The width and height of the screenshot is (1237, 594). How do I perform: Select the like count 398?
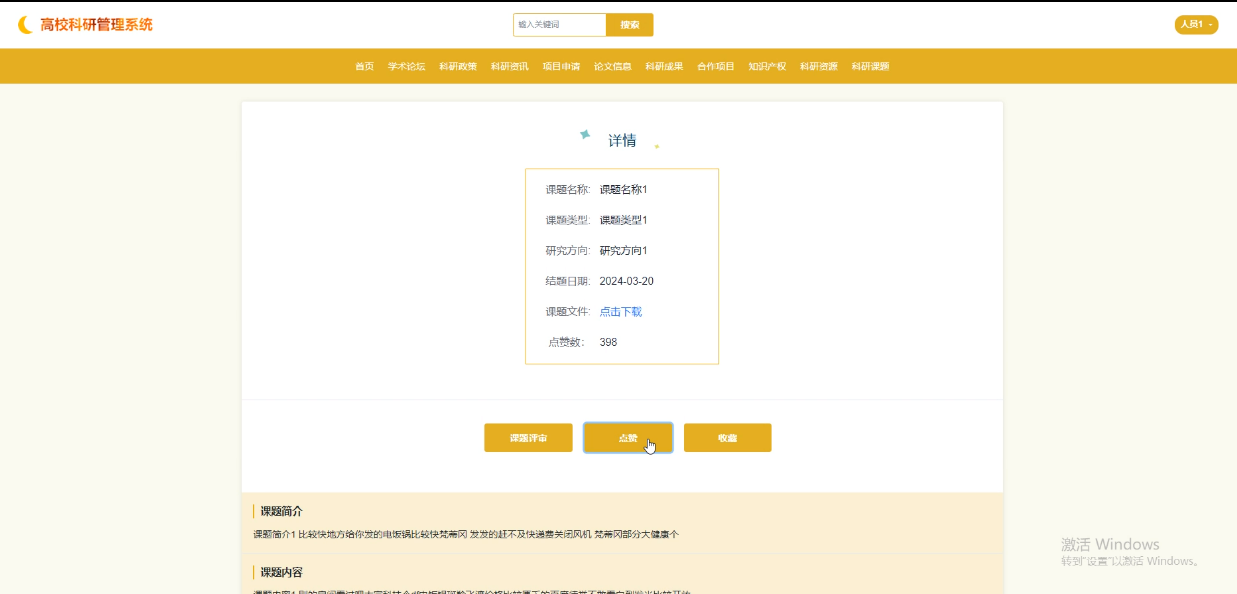coord(608,342)
